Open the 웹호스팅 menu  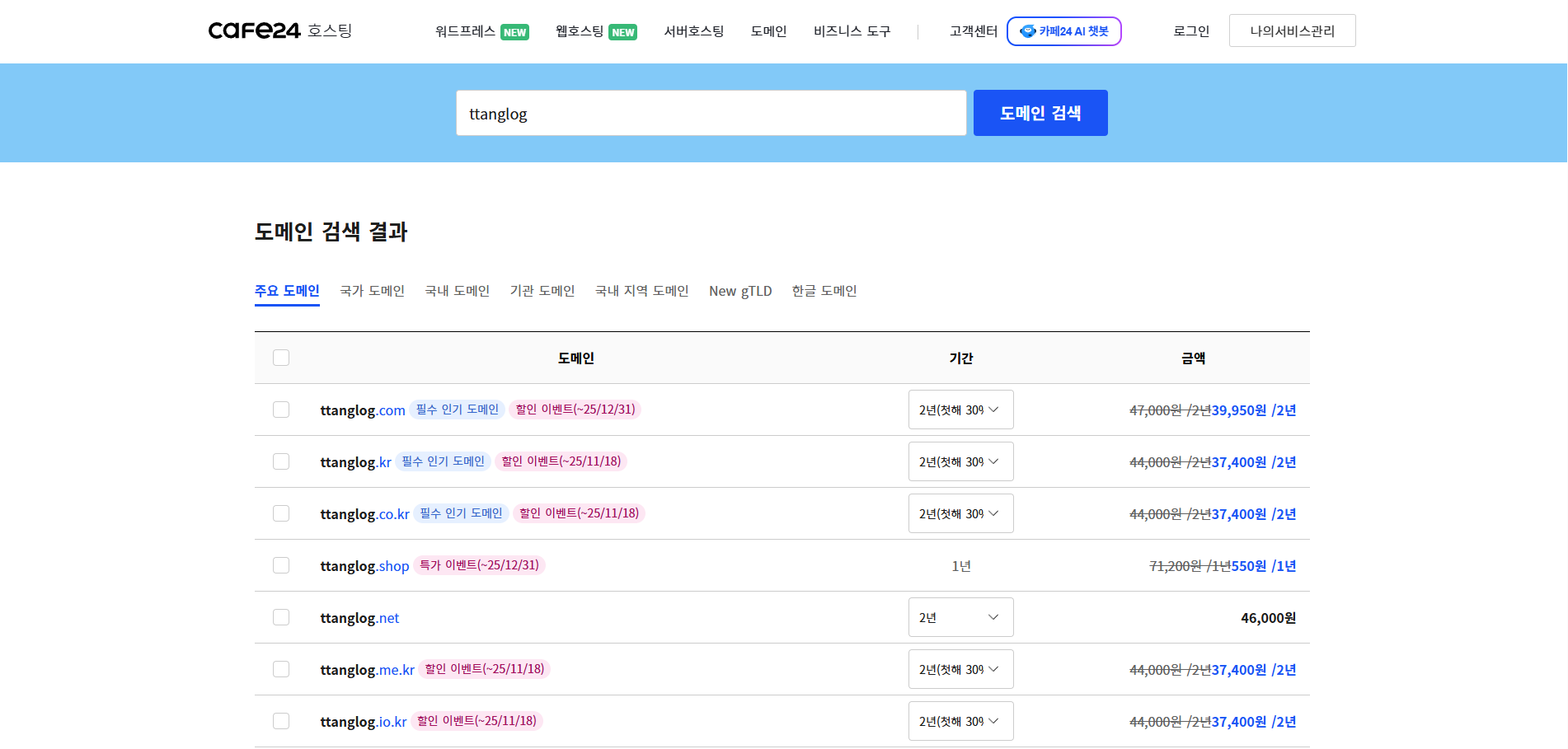[596, 31]
